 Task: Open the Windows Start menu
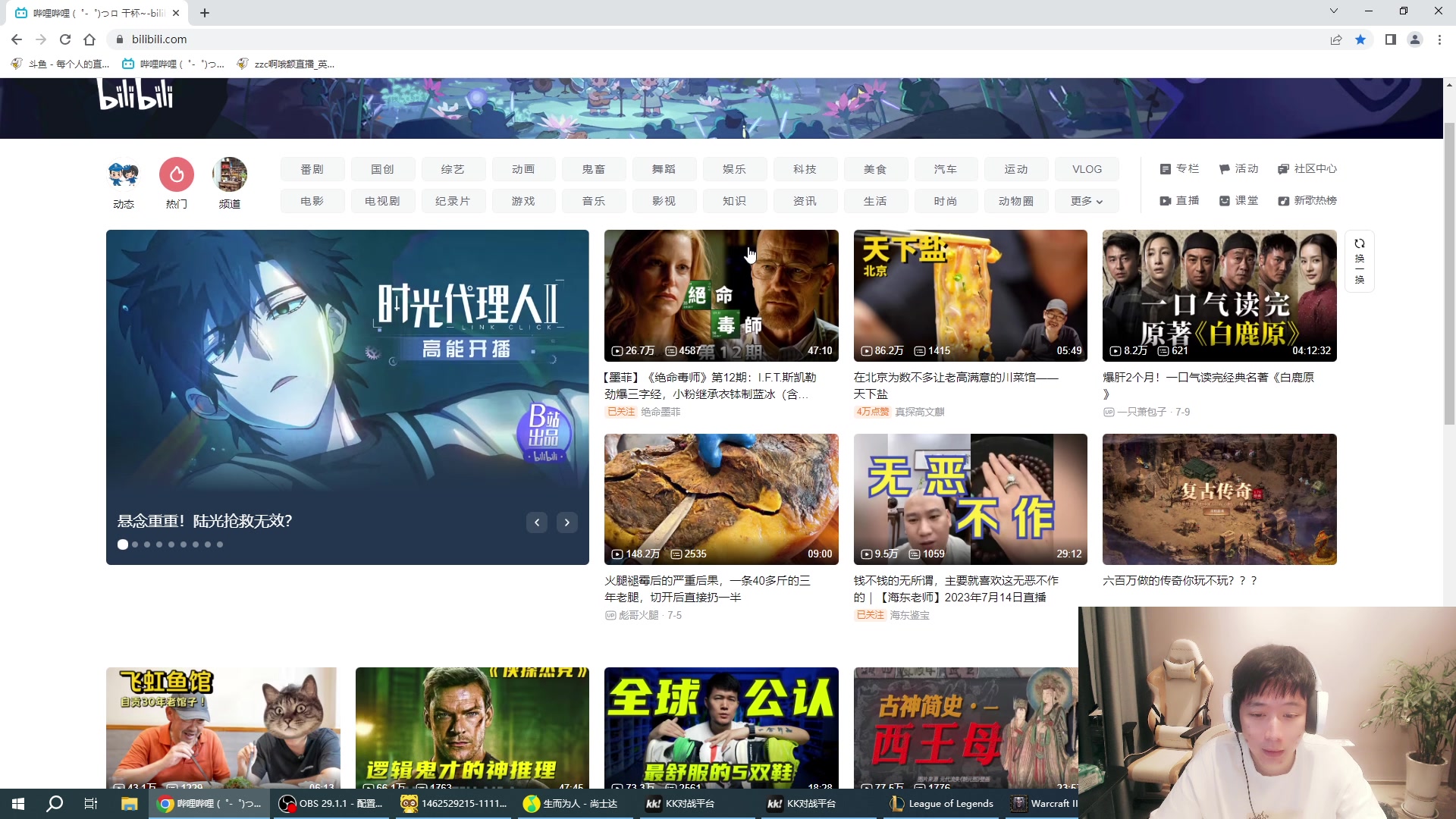click(18, 804)
